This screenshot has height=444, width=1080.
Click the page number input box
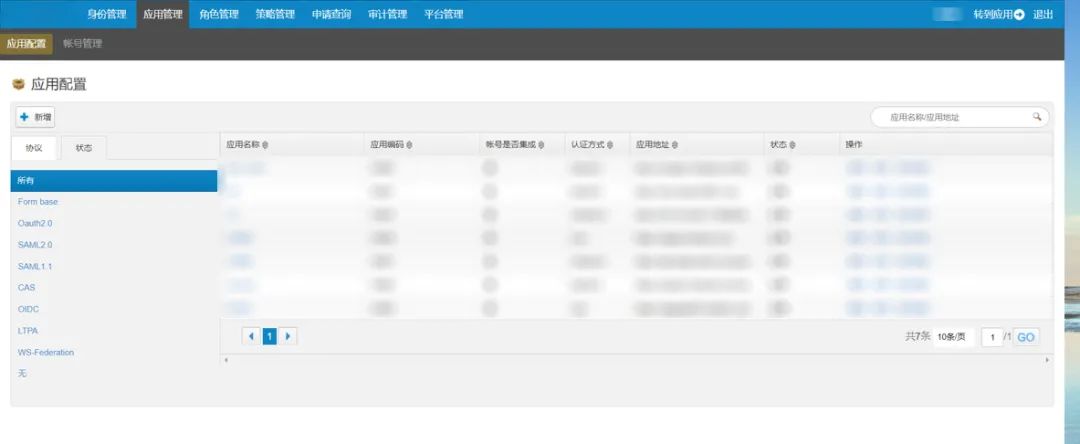click(992, 337)
